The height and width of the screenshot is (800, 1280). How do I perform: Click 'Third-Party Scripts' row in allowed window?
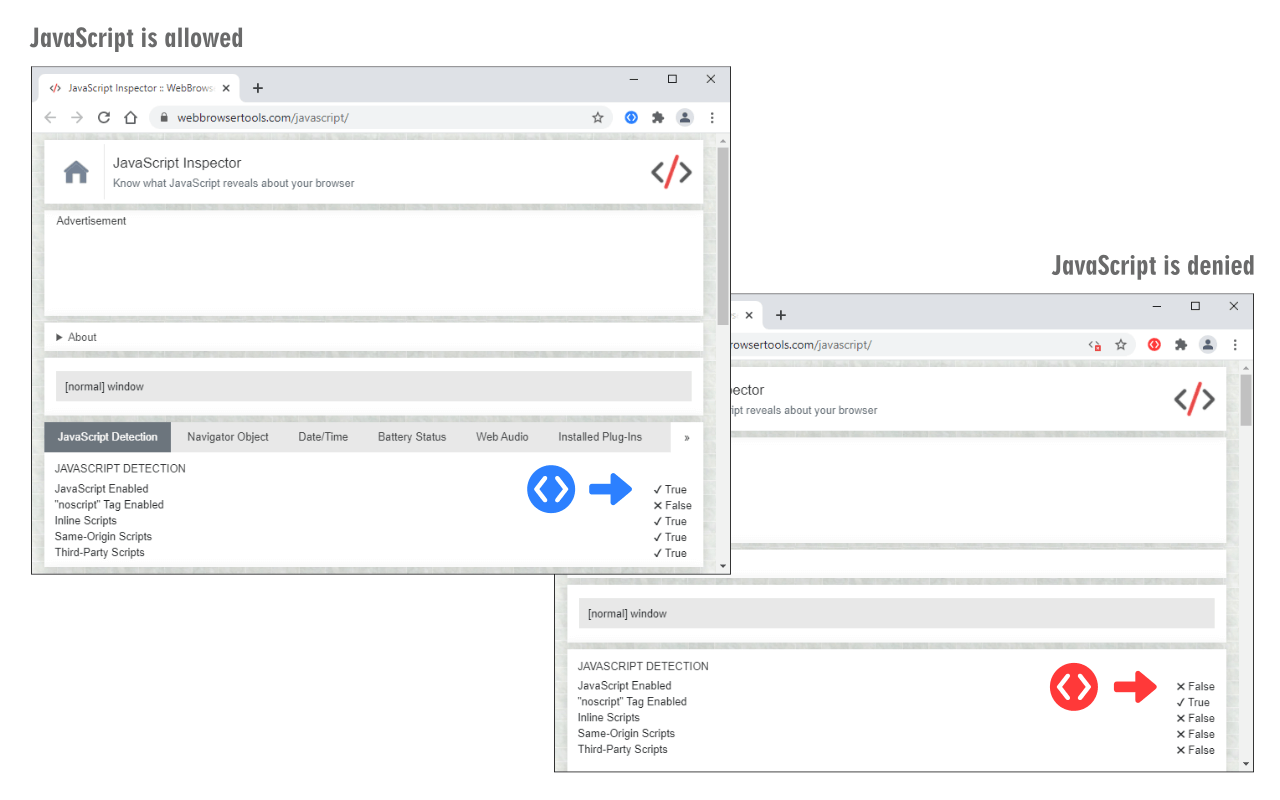point(374,553)
